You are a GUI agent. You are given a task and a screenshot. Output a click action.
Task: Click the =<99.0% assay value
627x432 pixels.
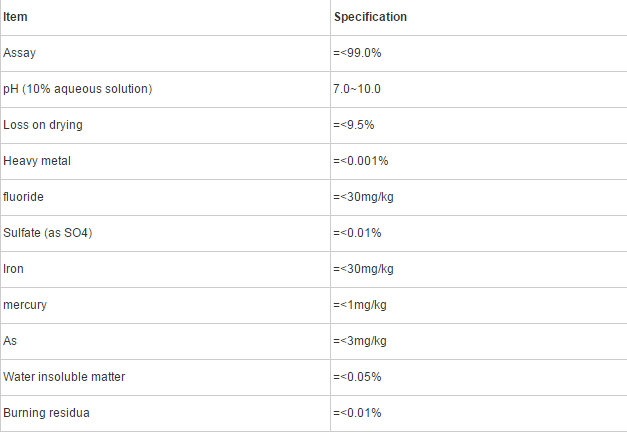click(357, 53)
